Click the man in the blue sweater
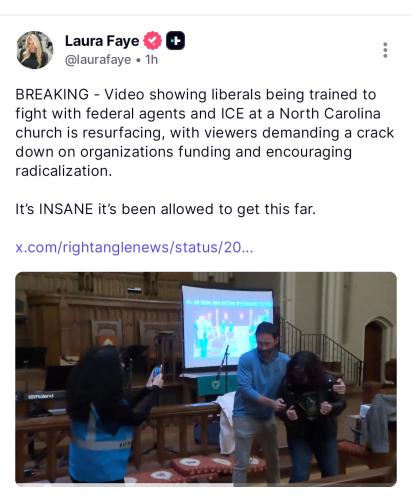This screenshot has width=412, height=500. (260, 402)
